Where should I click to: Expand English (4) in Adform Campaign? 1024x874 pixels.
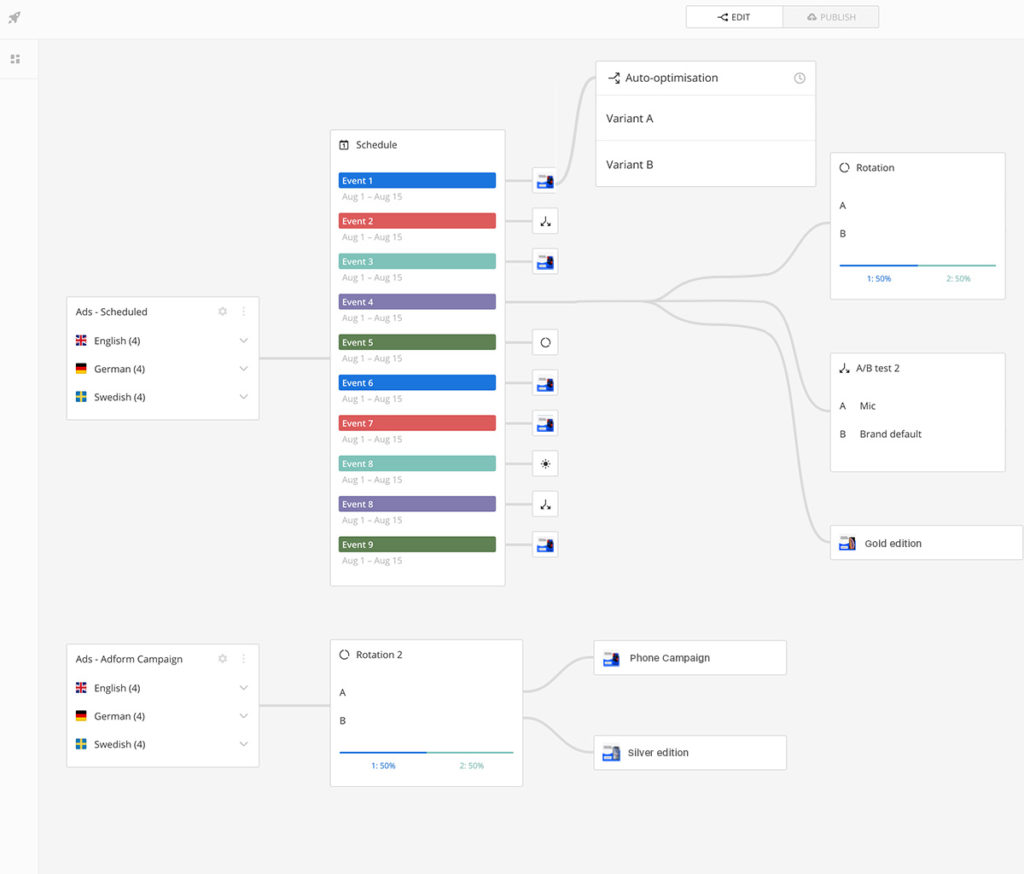pos(244,687)
